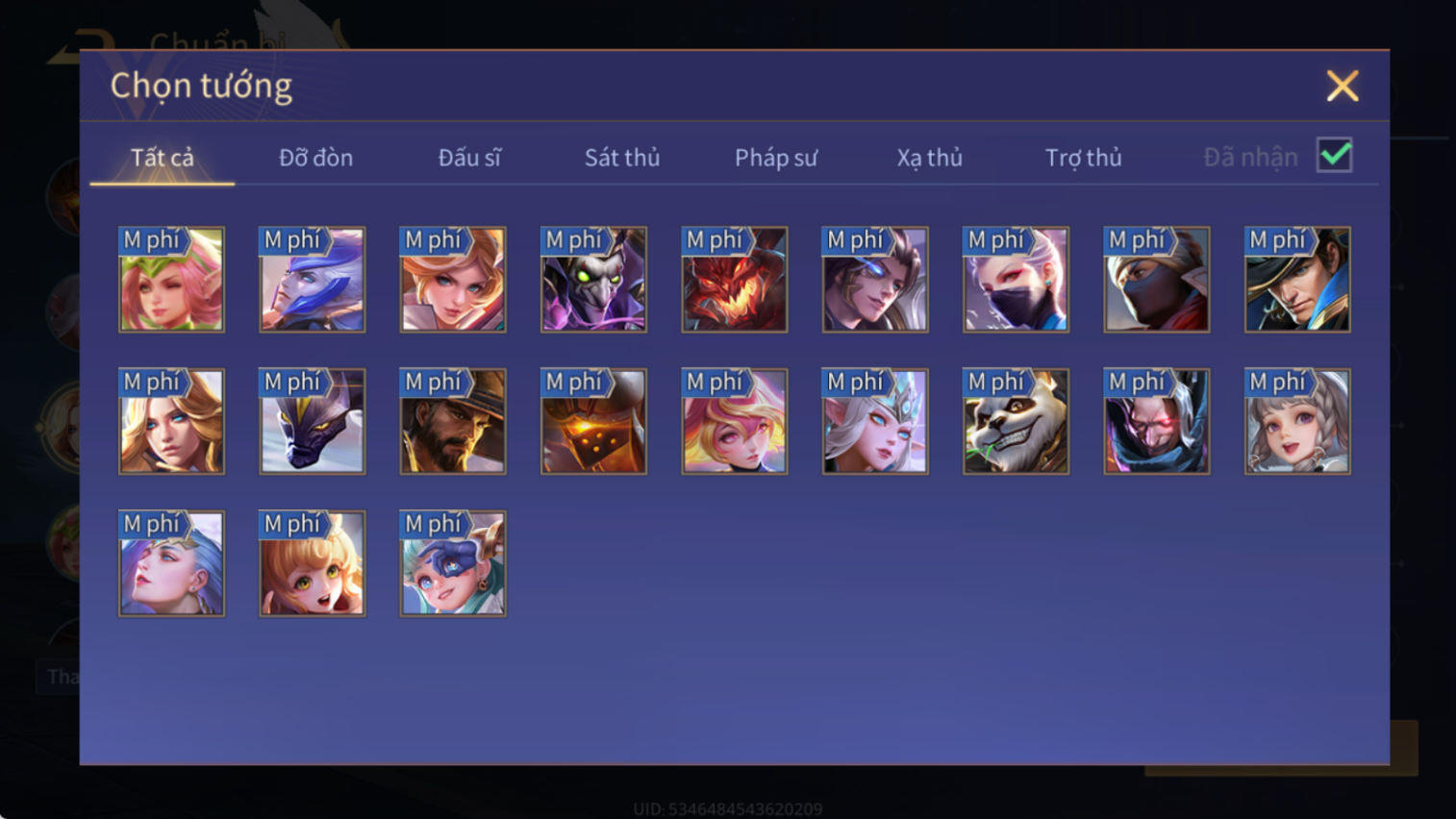Screen dimensions: 1456x819
Task: Uncheck the Đã nhận checkbox
Action: pyautogui.click(x=1335, y=155)
